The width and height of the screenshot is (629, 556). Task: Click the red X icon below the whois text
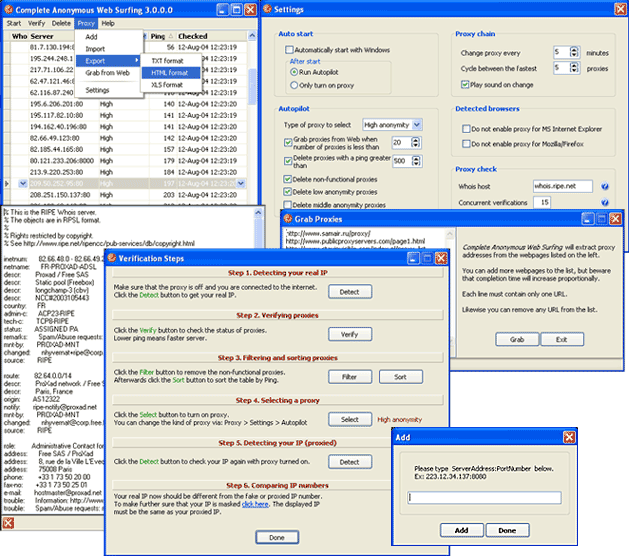pyautogui.click(x=8, y=523)
